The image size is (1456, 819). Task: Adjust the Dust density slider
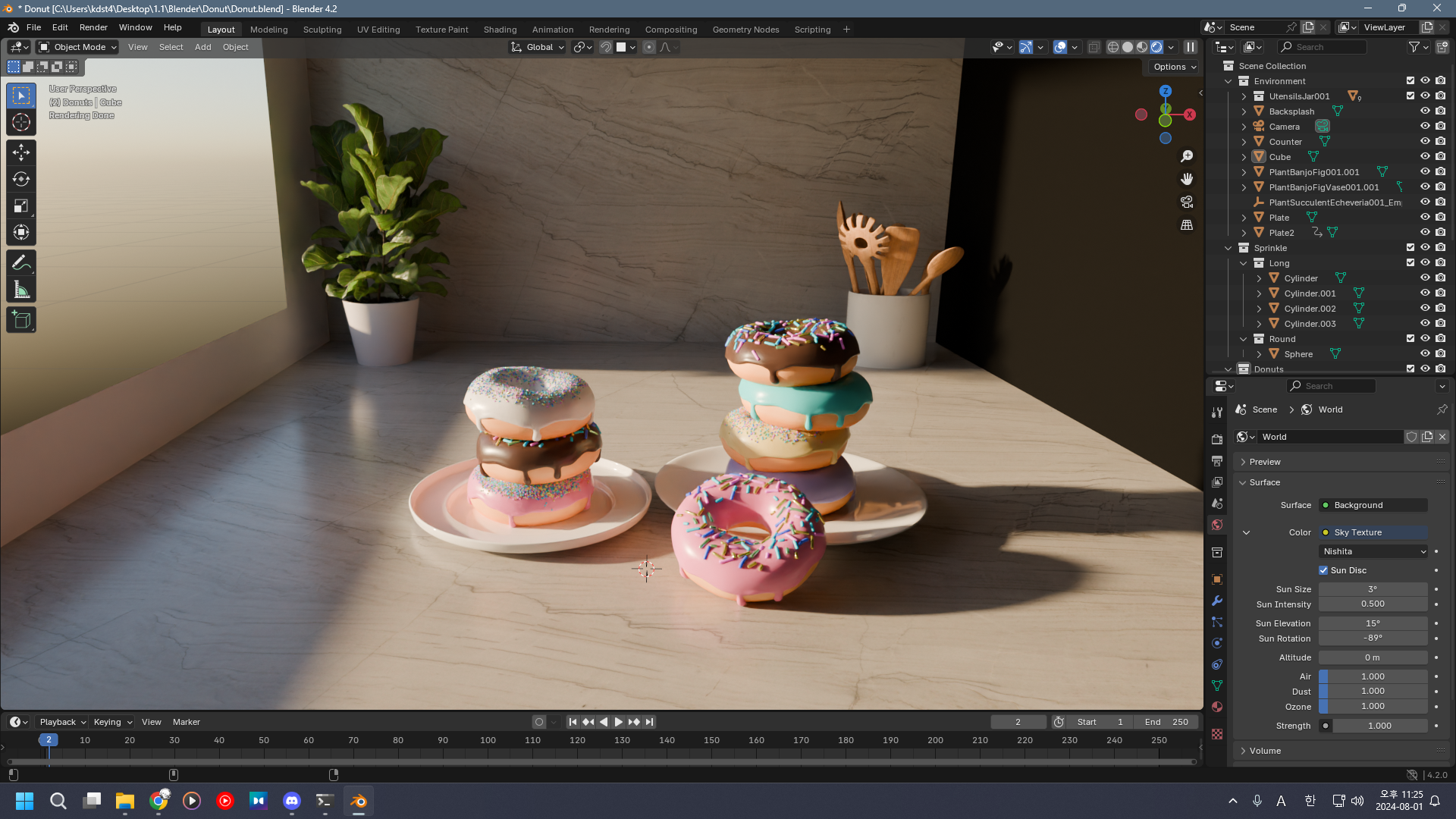[1373, 691]
